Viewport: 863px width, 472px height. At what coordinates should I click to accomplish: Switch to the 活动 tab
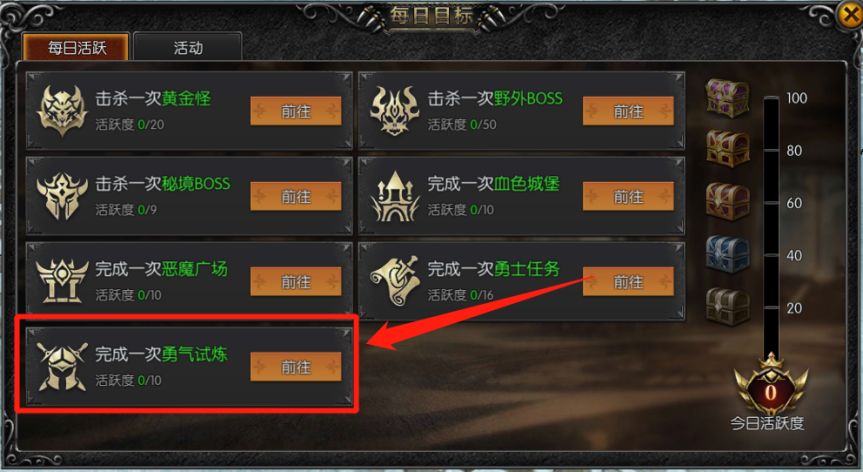pyautogui.click(x=188, y=47)
